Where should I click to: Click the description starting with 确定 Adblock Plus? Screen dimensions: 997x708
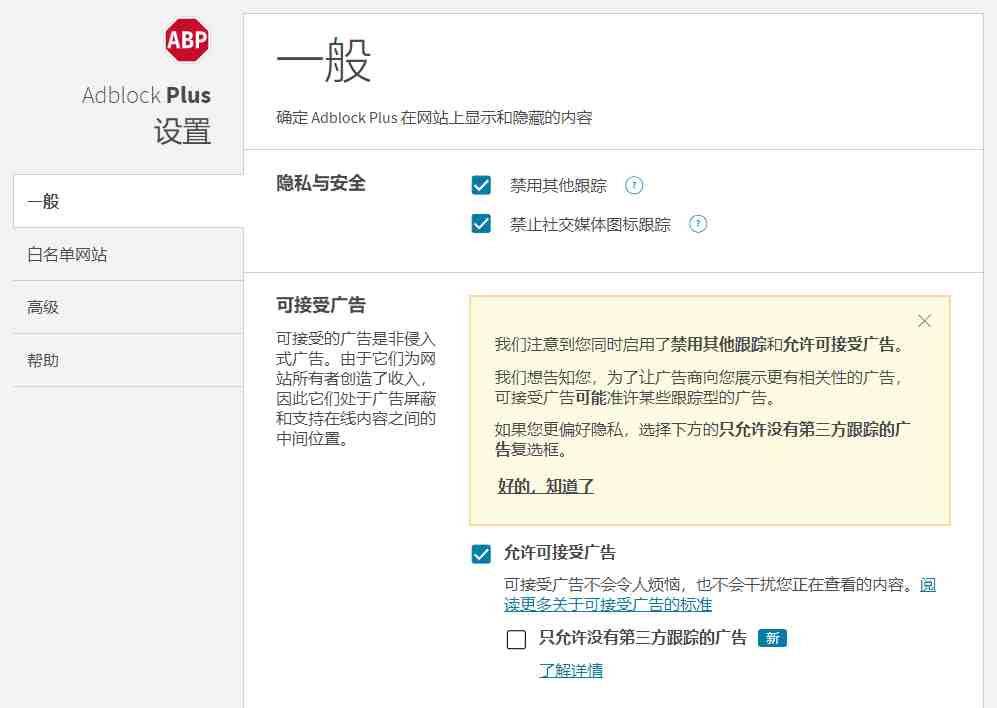(434, 118)
